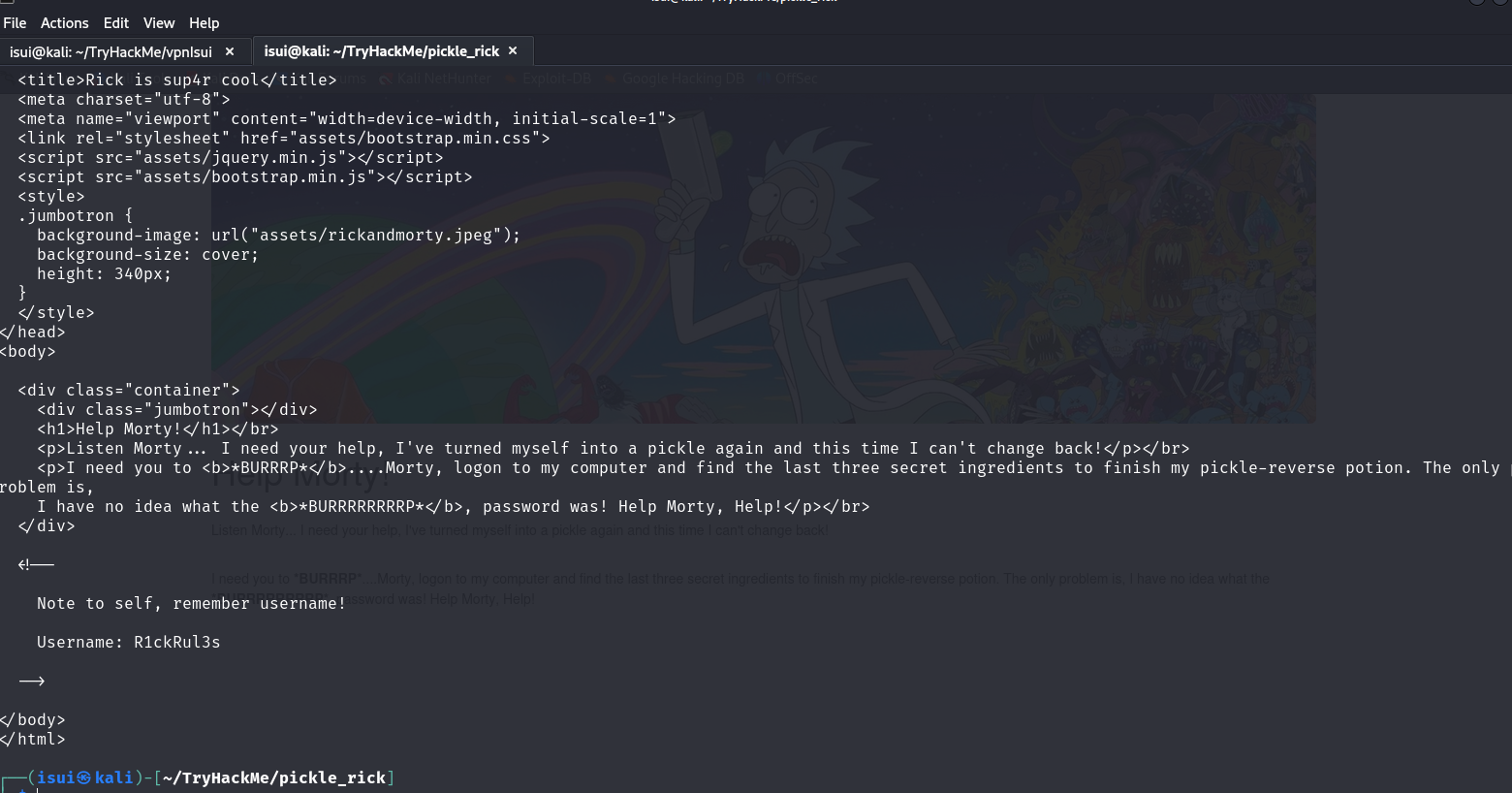Click the HTML comment closing arrow
The width and height of the screenshot is (1512, 793).
click(32, 681)
